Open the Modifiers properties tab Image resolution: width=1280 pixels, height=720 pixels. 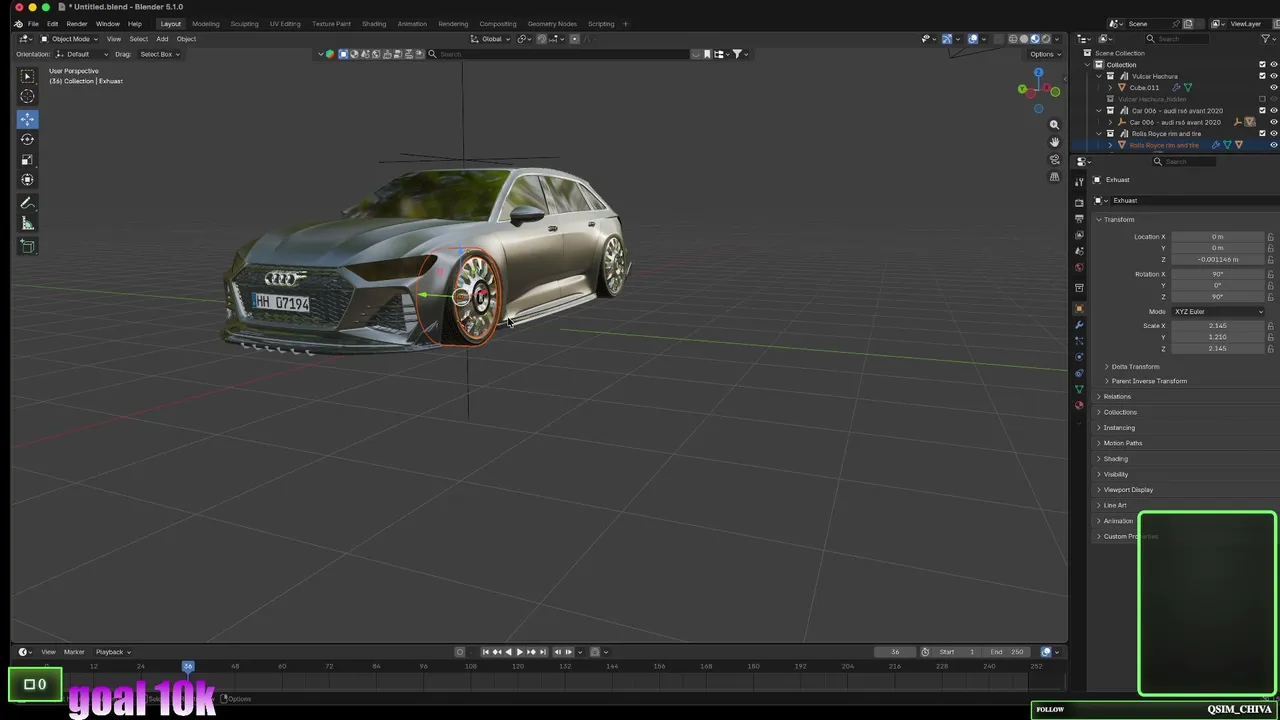pyautogui.click(x=1079, y=325)
